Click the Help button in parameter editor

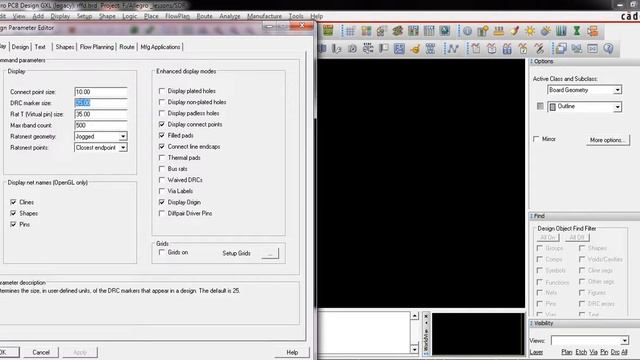point(292,352)
